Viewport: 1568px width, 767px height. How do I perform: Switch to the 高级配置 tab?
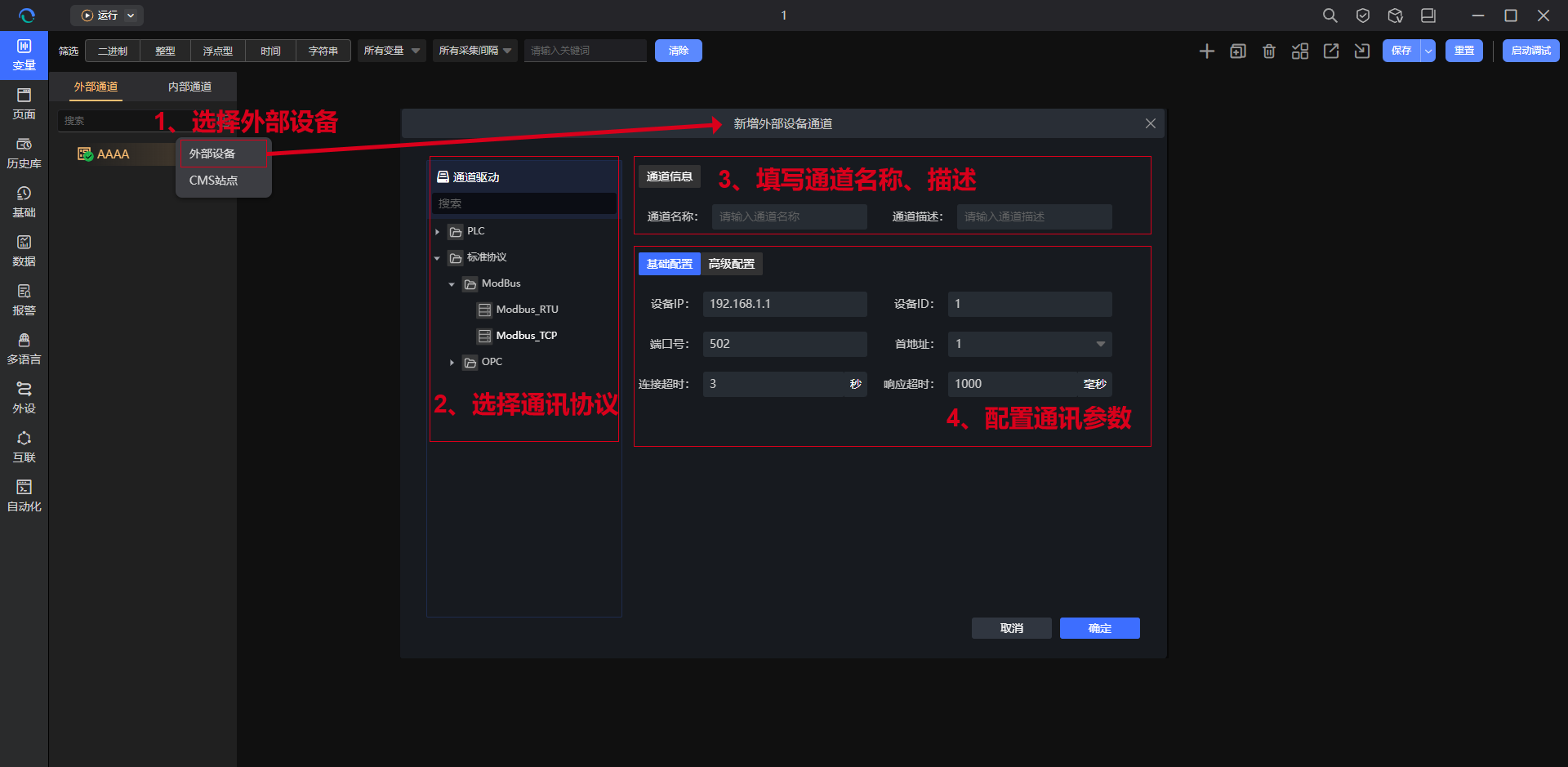point(731,264)
